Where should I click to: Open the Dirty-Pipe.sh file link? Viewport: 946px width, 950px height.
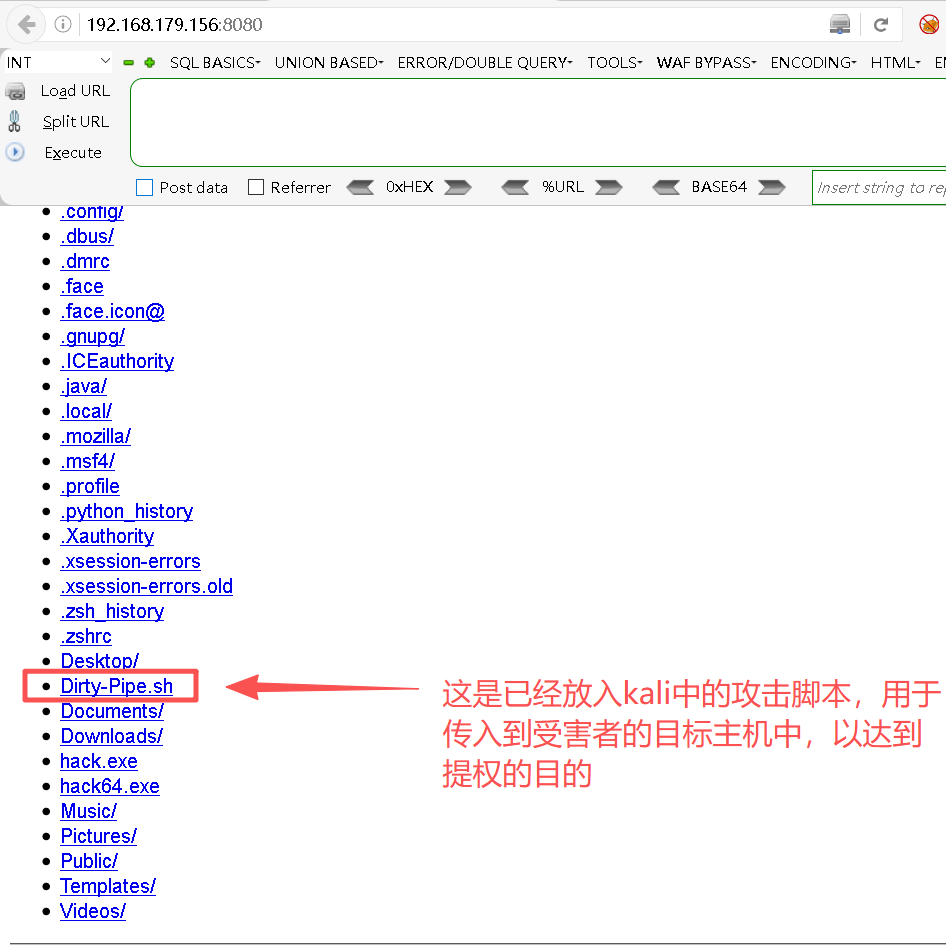tap(116, 686)
